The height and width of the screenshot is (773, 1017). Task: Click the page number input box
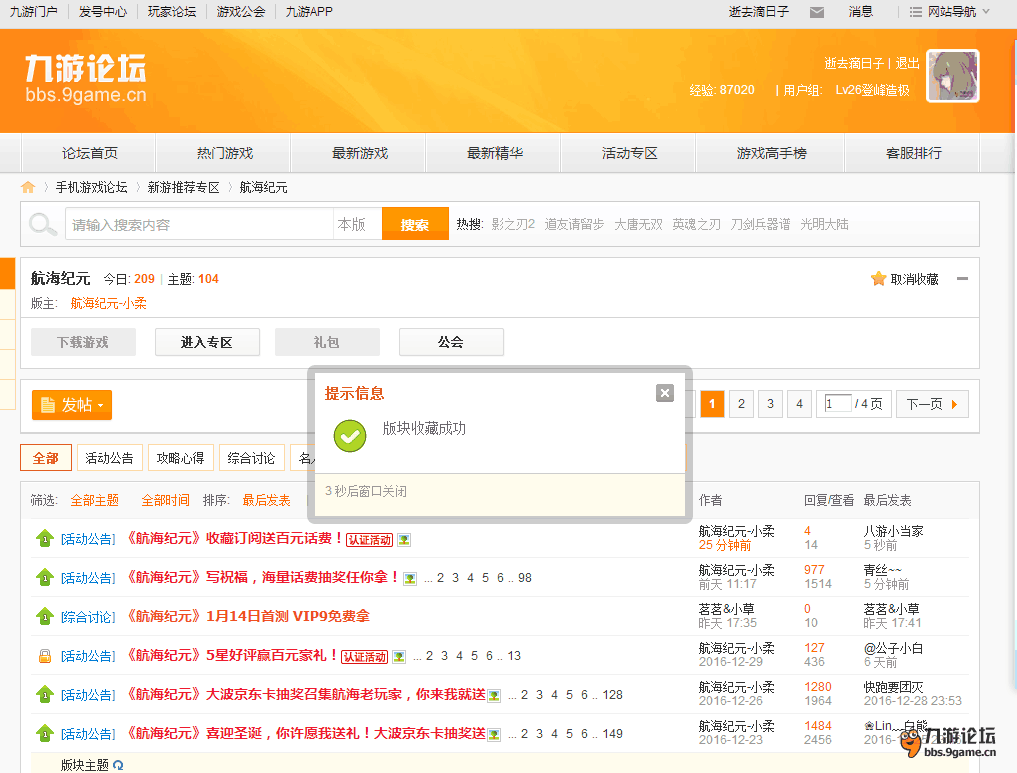click(x=837, y=403)
